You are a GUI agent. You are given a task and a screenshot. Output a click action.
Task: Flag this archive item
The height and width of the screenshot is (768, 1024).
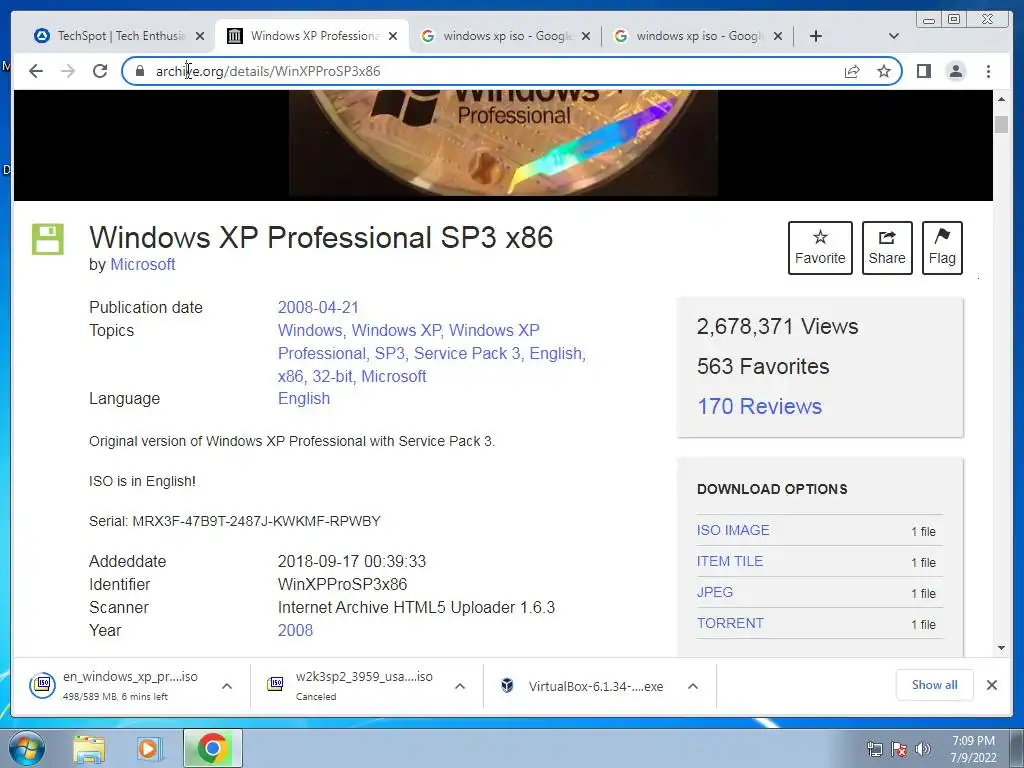click(942, 248)
